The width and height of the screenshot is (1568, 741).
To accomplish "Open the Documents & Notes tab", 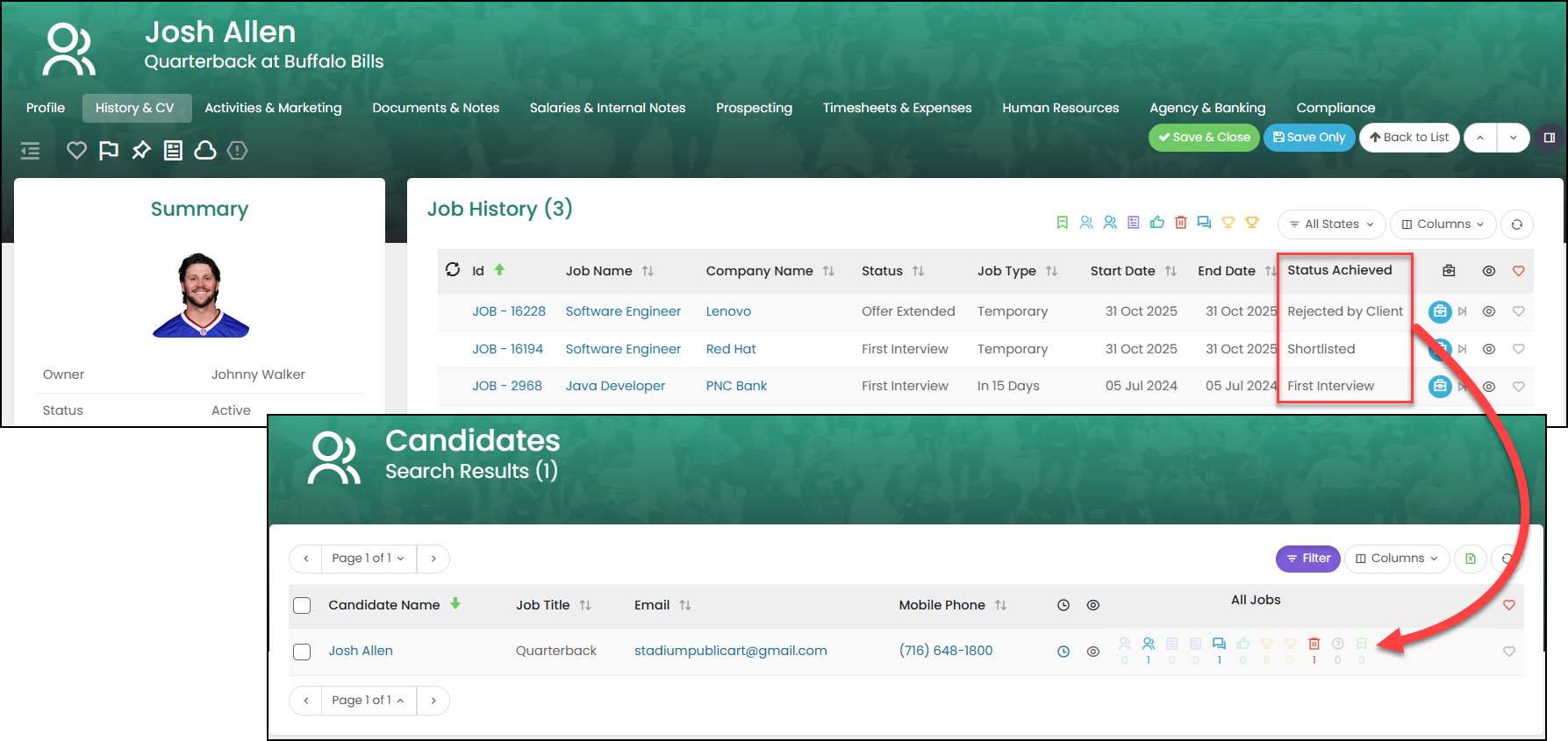I will pyautogui.click(x=436, y=108).
